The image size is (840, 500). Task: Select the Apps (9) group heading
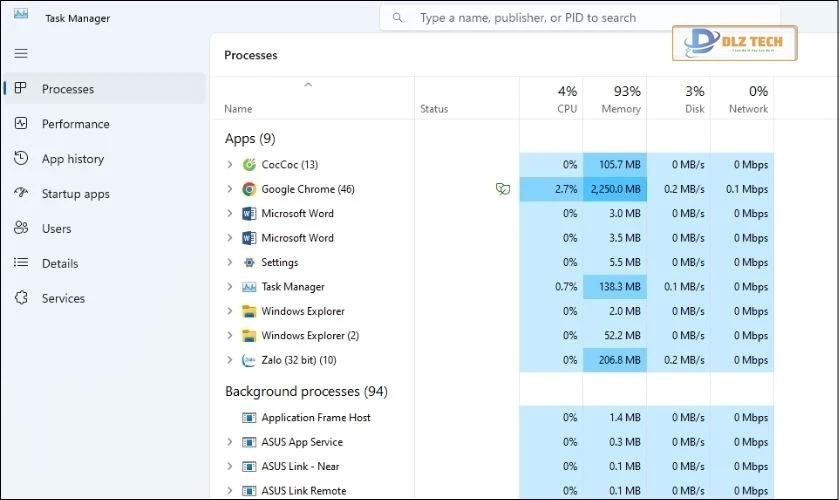pyautogui.click(x=250, y=139)
